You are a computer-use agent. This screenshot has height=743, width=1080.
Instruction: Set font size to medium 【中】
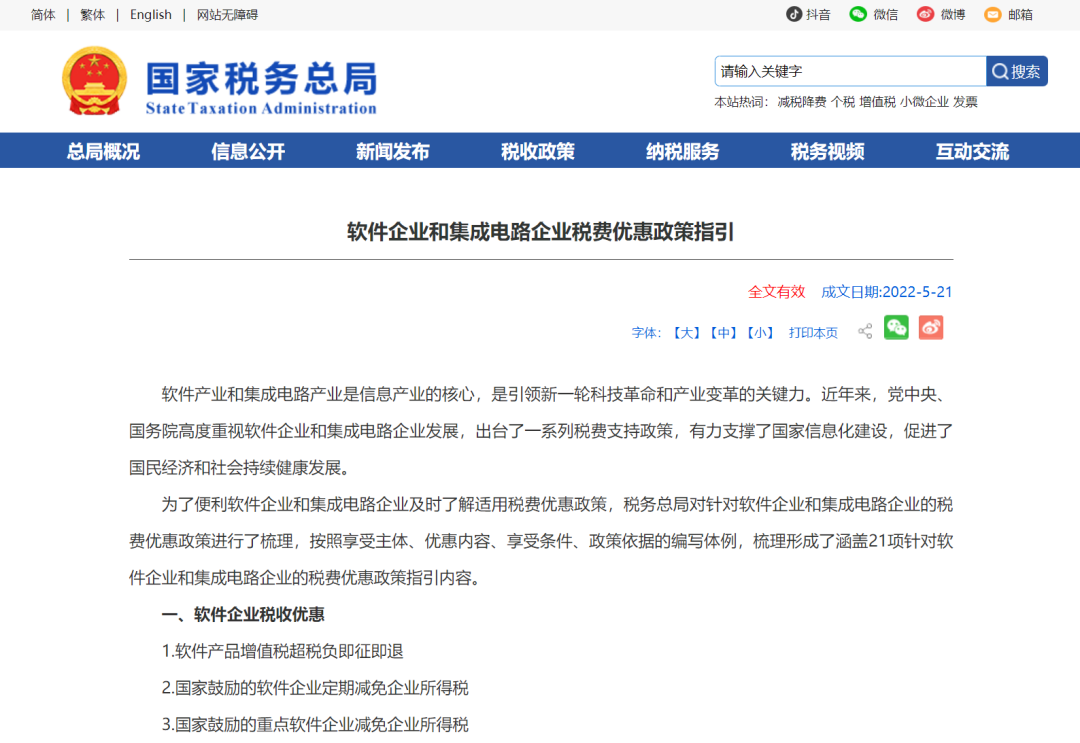(x=723, y=333)
